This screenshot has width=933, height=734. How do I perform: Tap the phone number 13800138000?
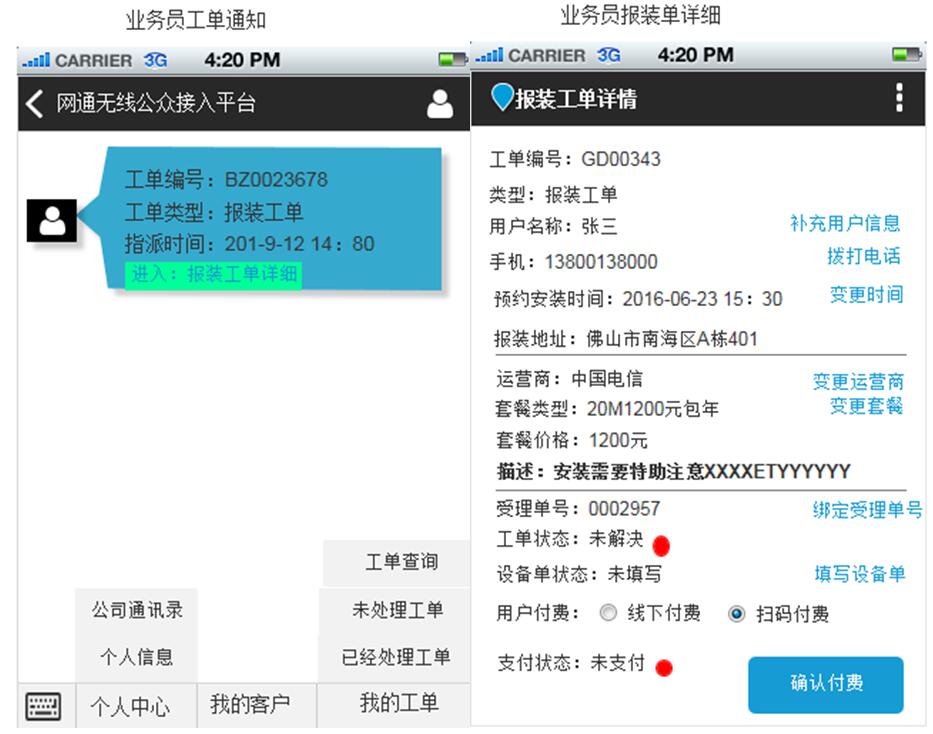601,262
